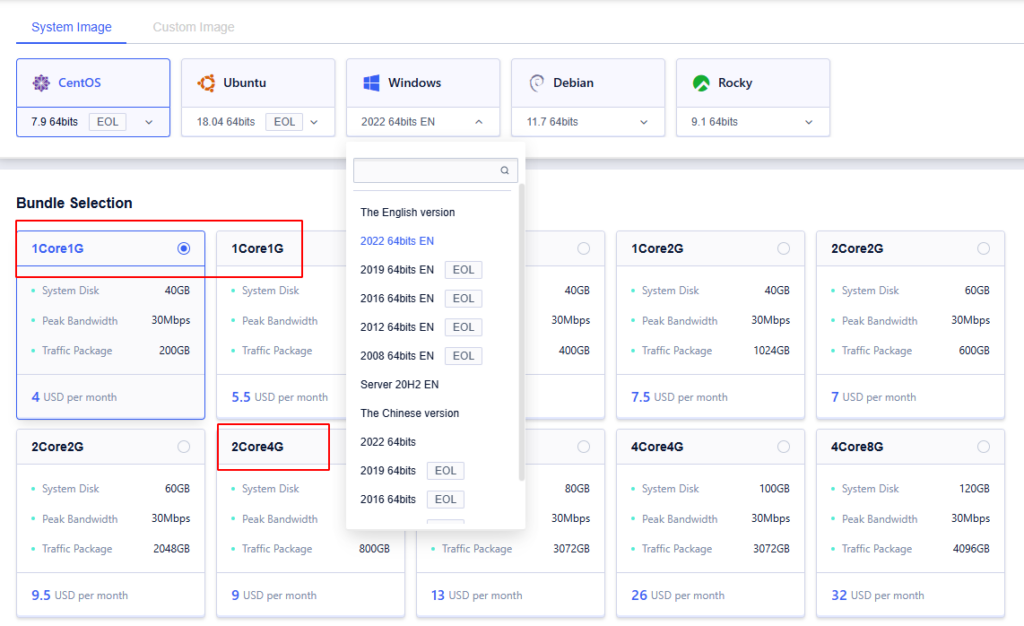
Task: Click the '7.5 USD per month' price
Action: coord(679,397)
